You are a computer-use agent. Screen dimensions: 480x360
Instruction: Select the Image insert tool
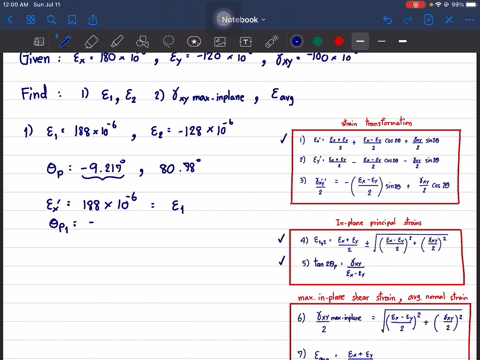click(220, 42)
